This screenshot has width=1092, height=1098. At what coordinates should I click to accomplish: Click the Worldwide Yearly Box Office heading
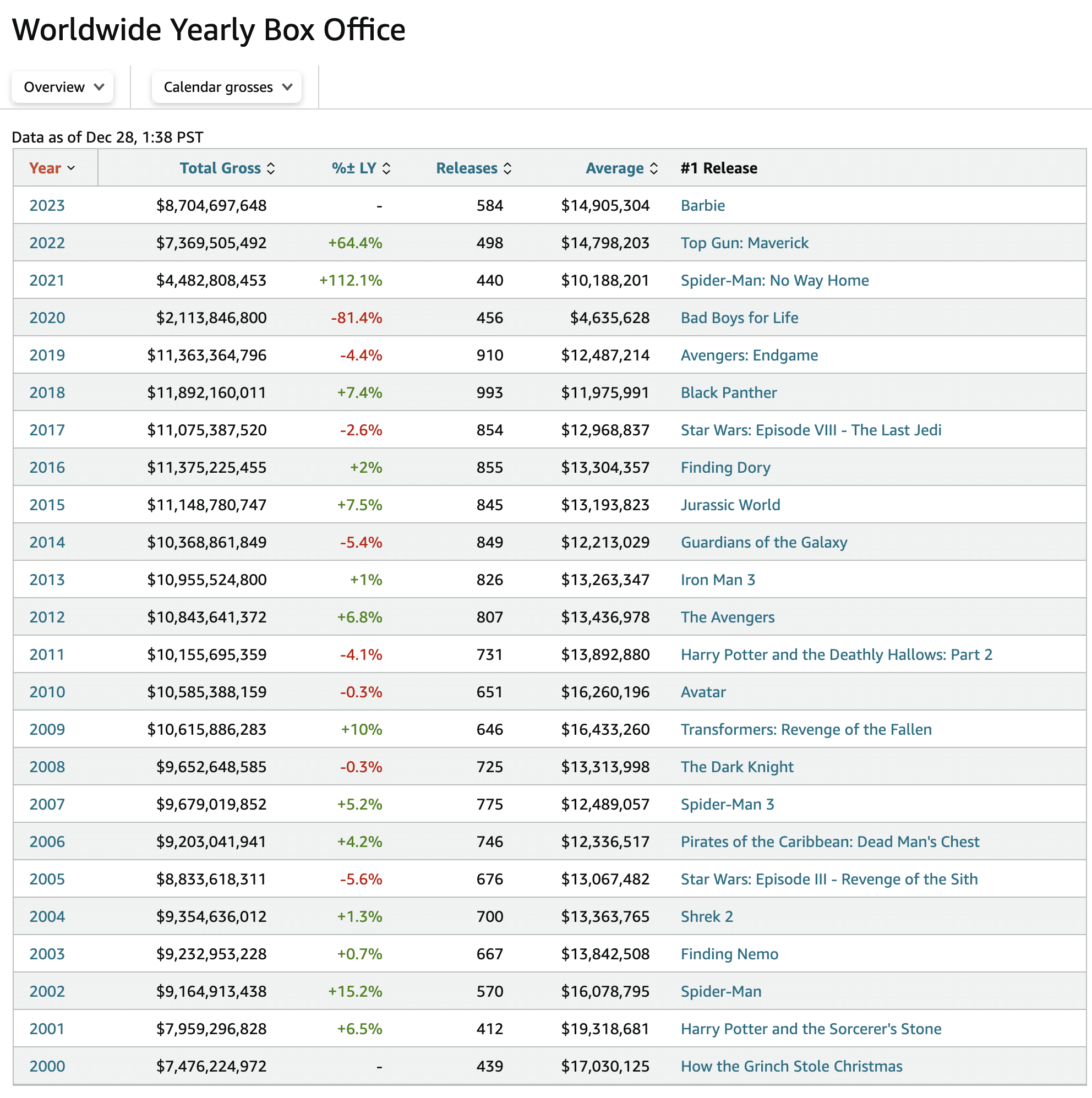click(x=209, y=30)
